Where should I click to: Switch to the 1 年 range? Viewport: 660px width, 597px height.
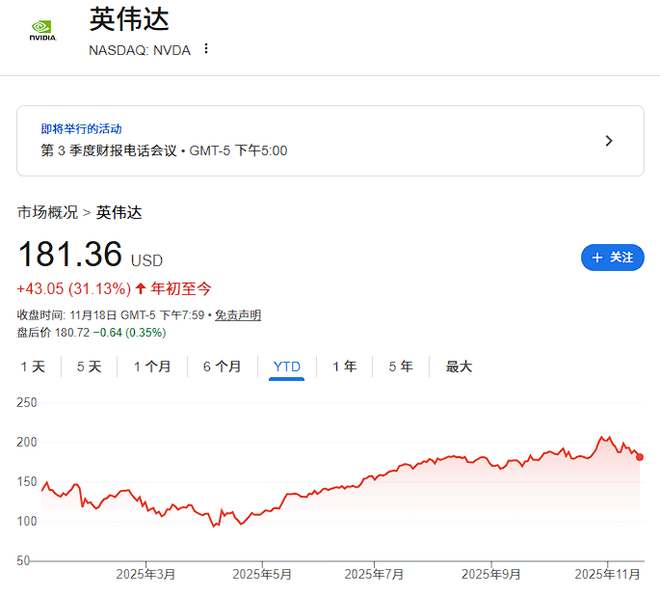click(x=344, y=367)
